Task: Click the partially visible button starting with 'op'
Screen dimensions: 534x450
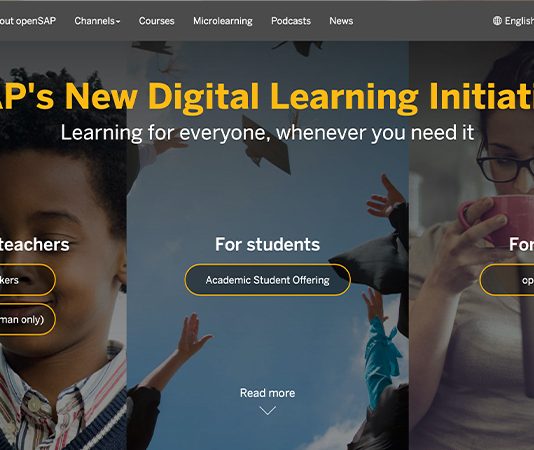Action: [x=507, y=280]
